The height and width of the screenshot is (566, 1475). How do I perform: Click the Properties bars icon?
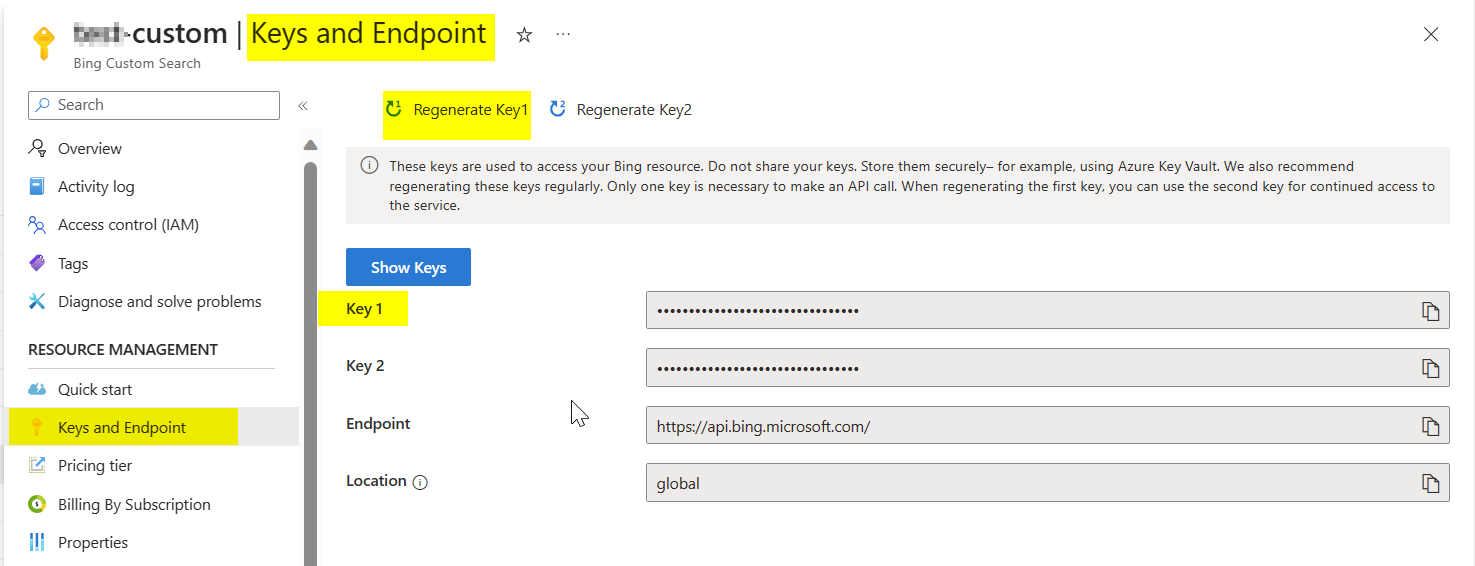[x=37, y=543]
